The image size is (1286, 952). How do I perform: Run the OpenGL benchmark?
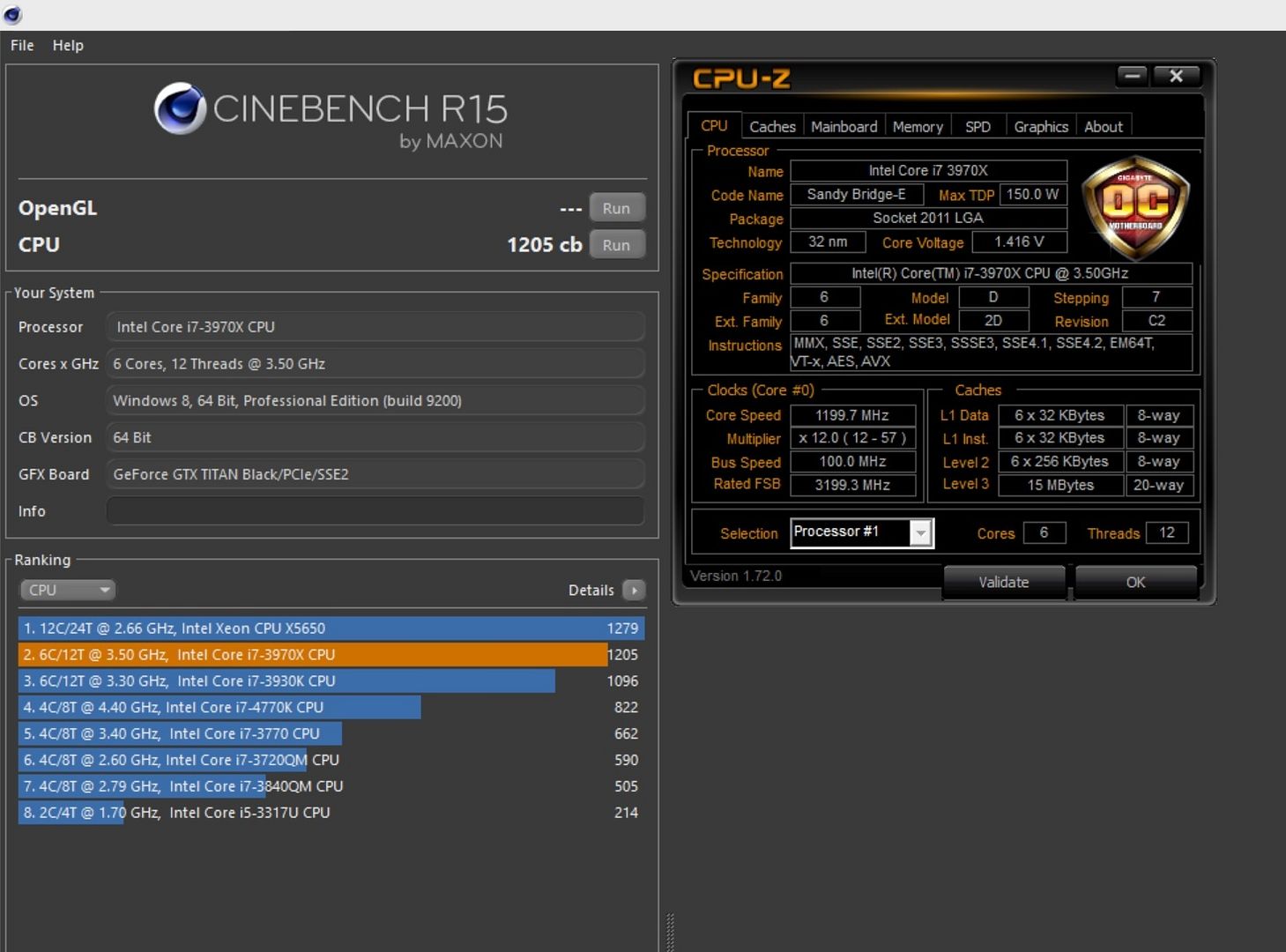[x=617, y=208]
